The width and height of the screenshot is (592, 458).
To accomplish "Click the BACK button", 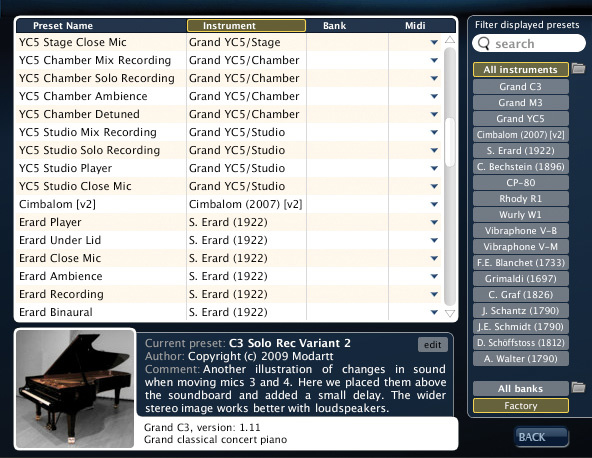I will tap(541, 437).
